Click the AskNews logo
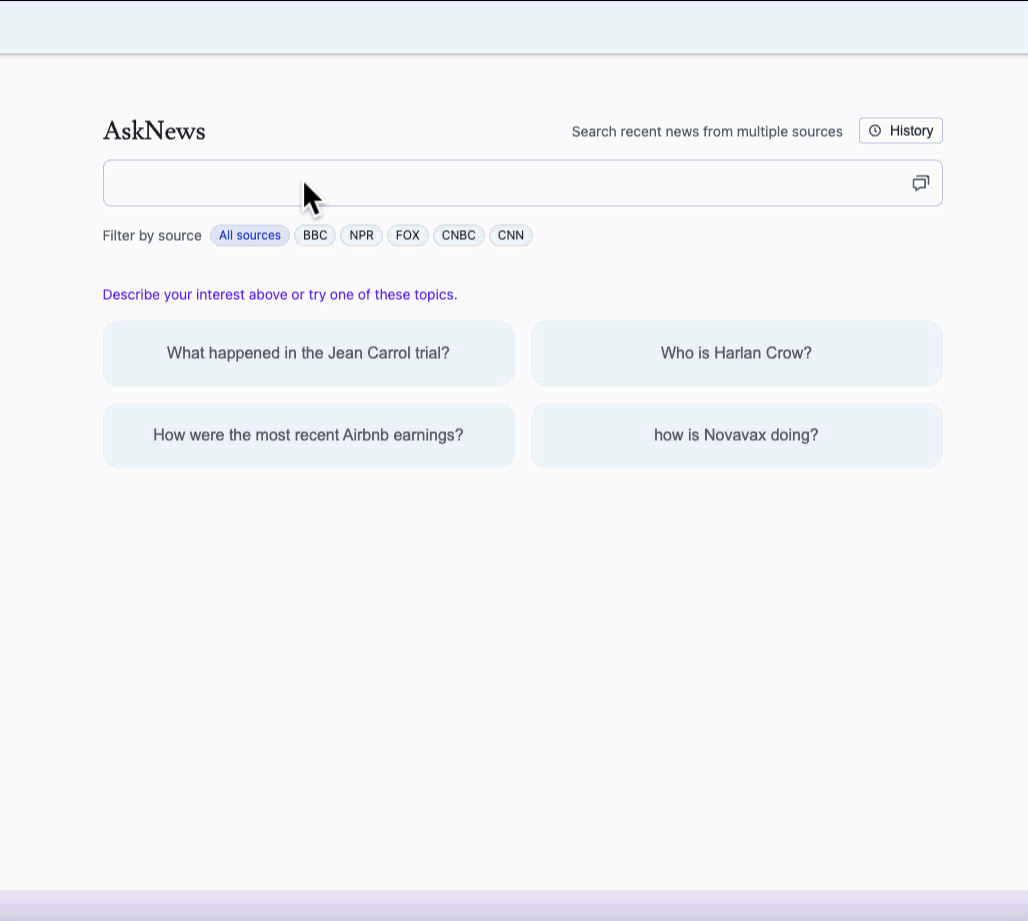 click(x=154, y=131)
